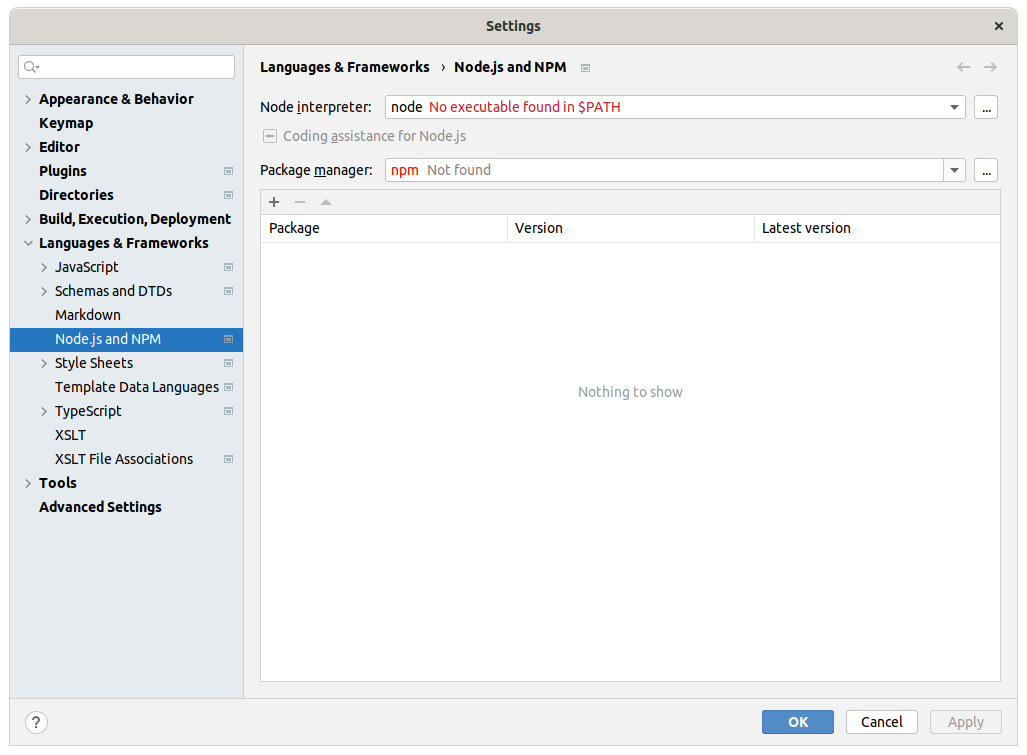Click the search magnifier icon in settings search
1027x755 pixels.
coord(31,67)
